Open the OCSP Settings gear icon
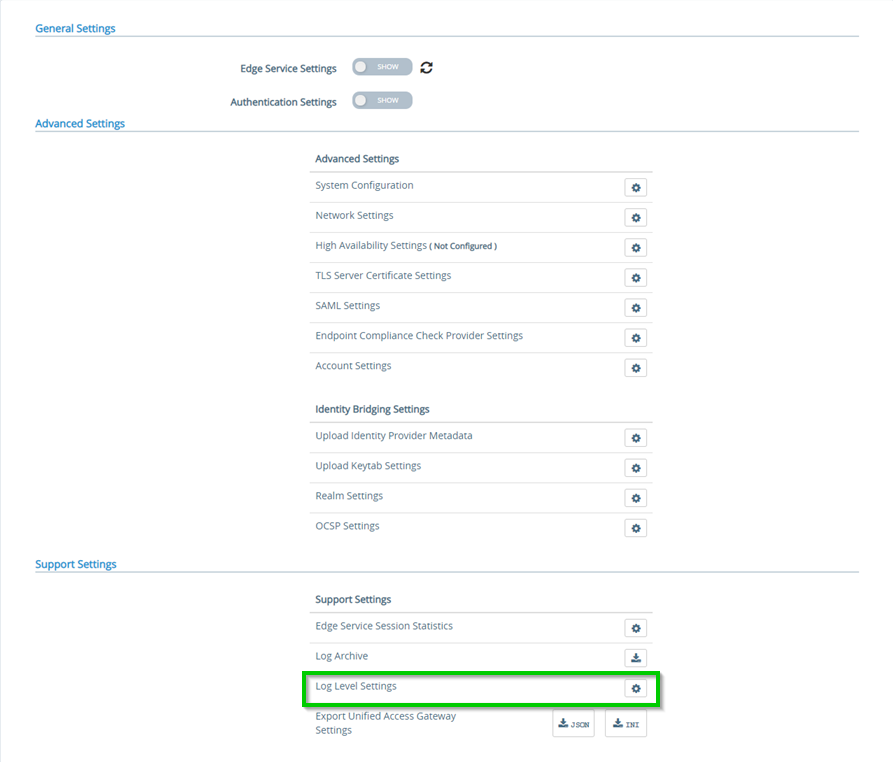 pos(636,527)
